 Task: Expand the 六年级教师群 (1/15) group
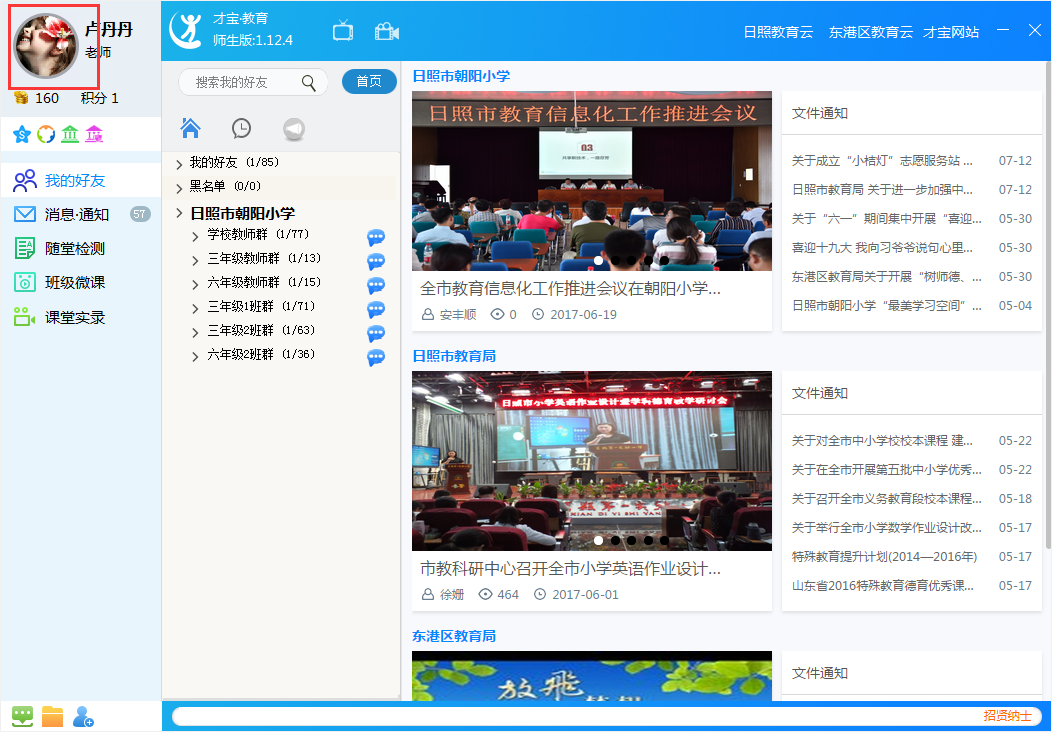pyautogui.click(x=195, y=284)
